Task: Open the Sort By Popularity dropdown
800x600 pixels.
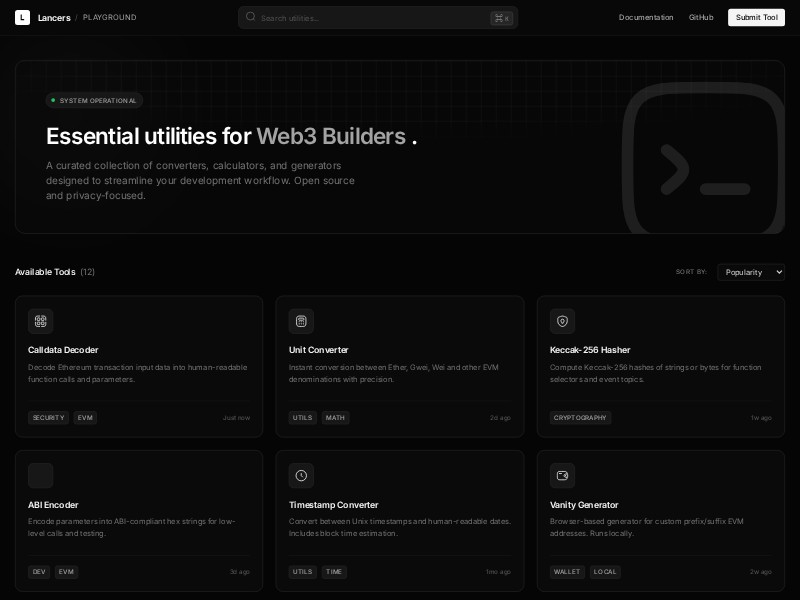Action: click(750, 272)
